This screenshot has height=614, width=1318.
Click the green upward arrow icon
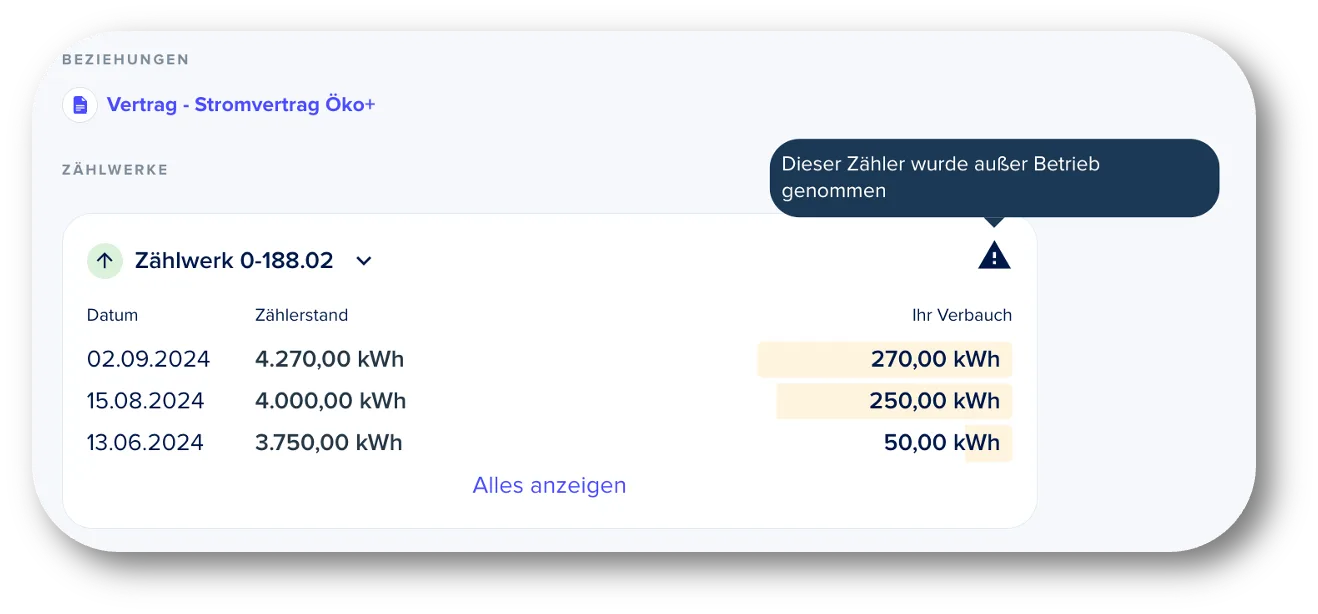(105, 261)
